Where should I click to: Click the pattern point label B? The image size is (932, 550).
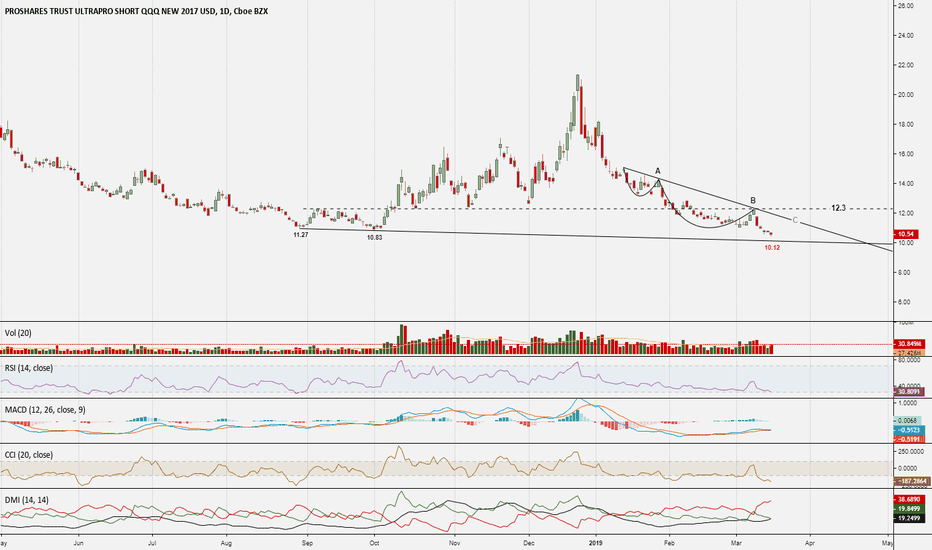[753, 200]
